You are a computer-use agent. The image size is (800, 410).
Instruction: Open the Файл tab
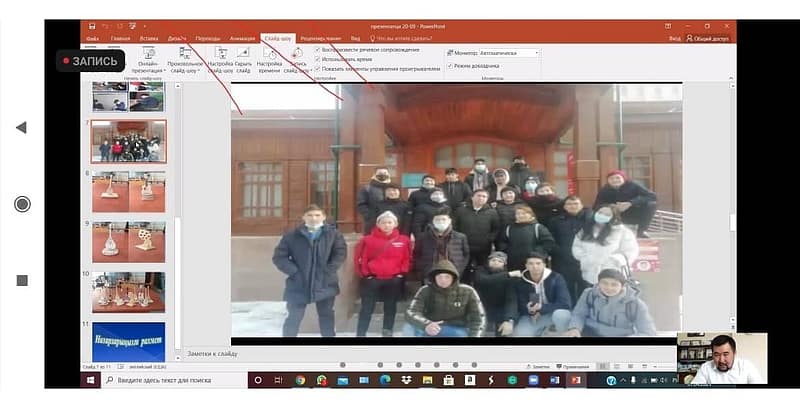(92, 39)
